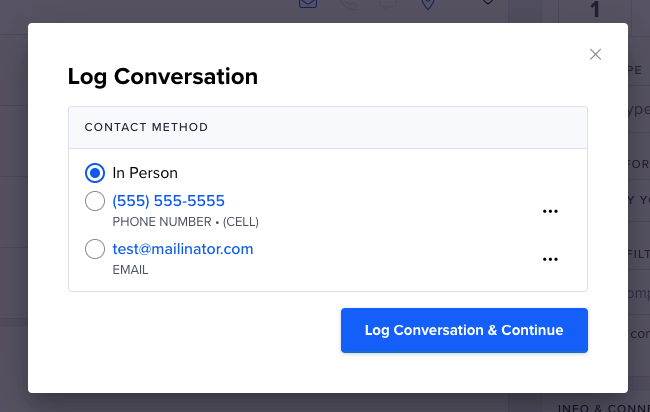650x412 pixels.
Task: Click the location pin icon at top
Action: [x=428, y=4]
